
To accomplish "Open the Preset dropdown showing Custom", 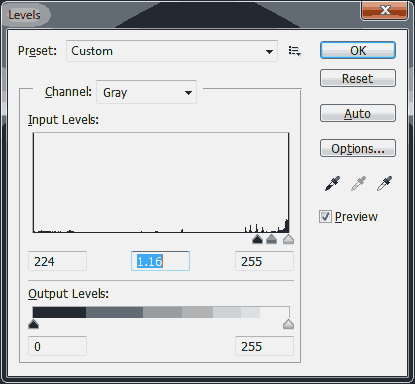I will pyautogui.click(x=172, y=51).
